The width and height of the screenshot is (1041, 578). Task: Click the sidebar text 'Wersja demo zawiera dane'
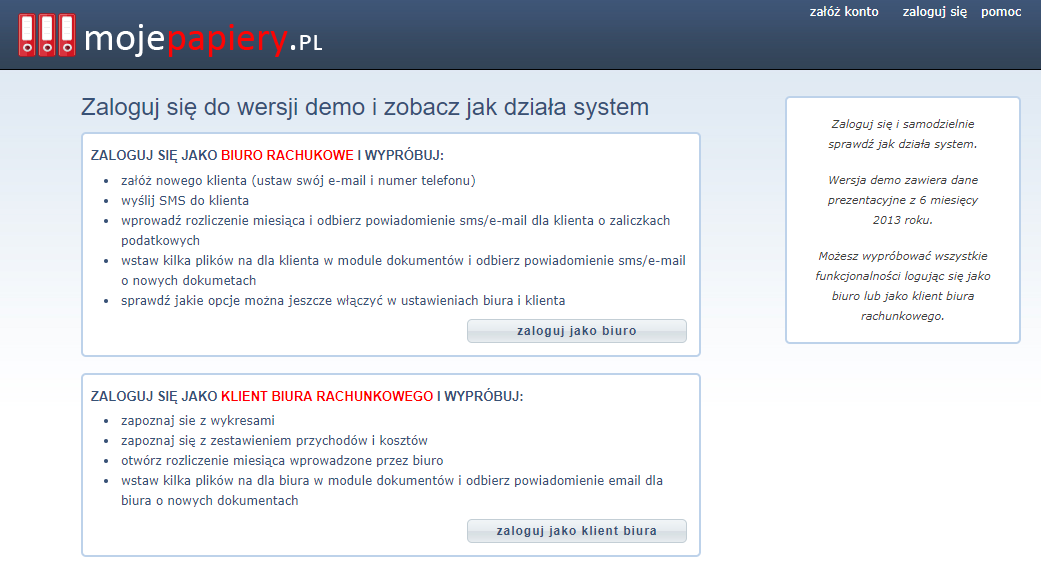[902, 181]
